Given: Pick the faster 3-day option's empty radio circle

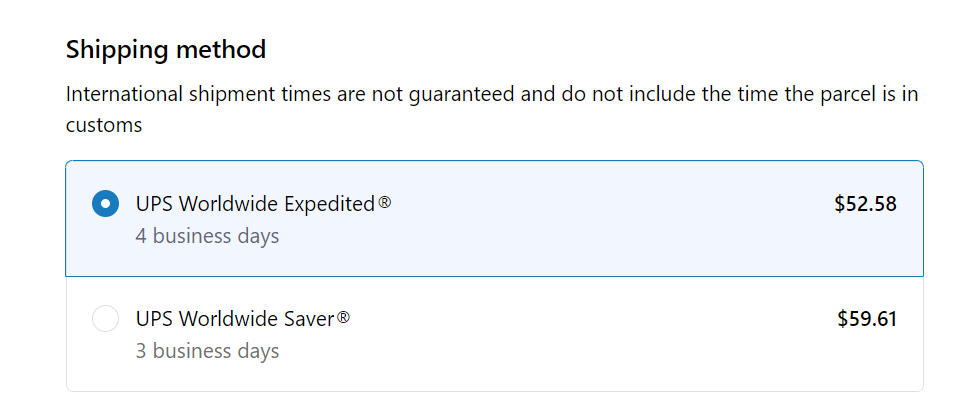Looking at the screenshot, I should 105,319.
